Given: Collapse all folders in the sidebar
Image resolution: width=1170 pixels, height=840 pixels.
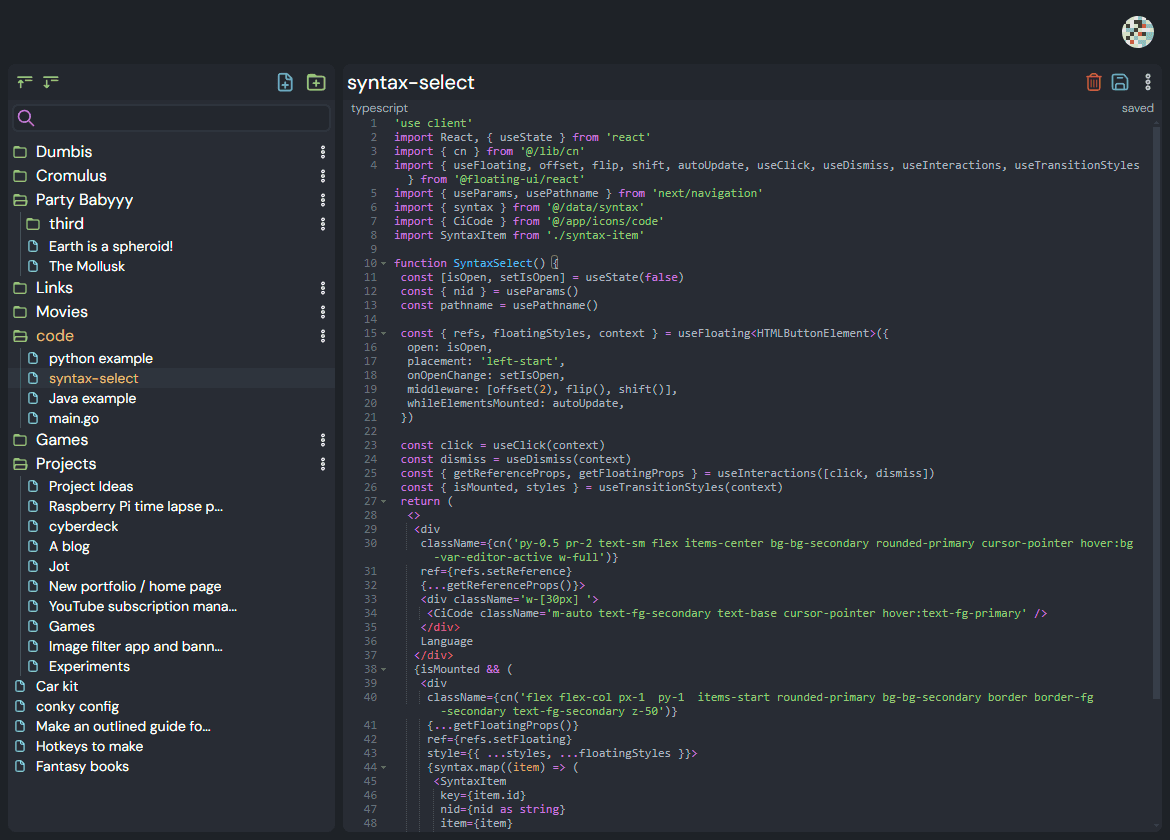Looking at the screenshot, I should [x=24, y=82].
